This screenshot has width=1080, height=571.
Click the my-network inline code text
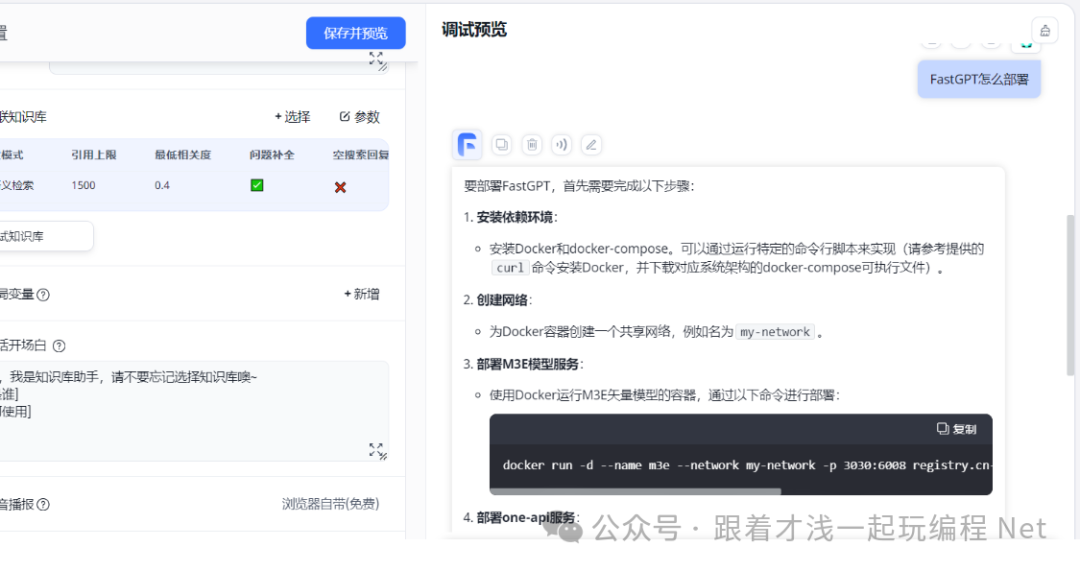[775, 332]
